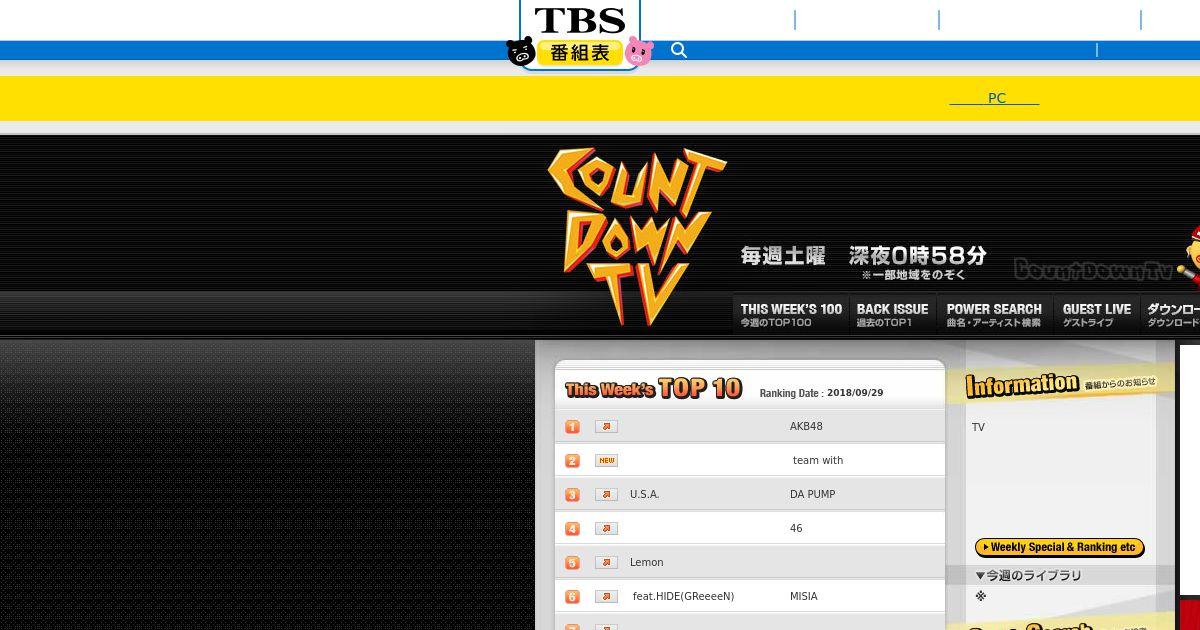This screenshot has width=1200, height=630.
Task: Click rank 4 badge icon
Action: [x=573, y=529]
